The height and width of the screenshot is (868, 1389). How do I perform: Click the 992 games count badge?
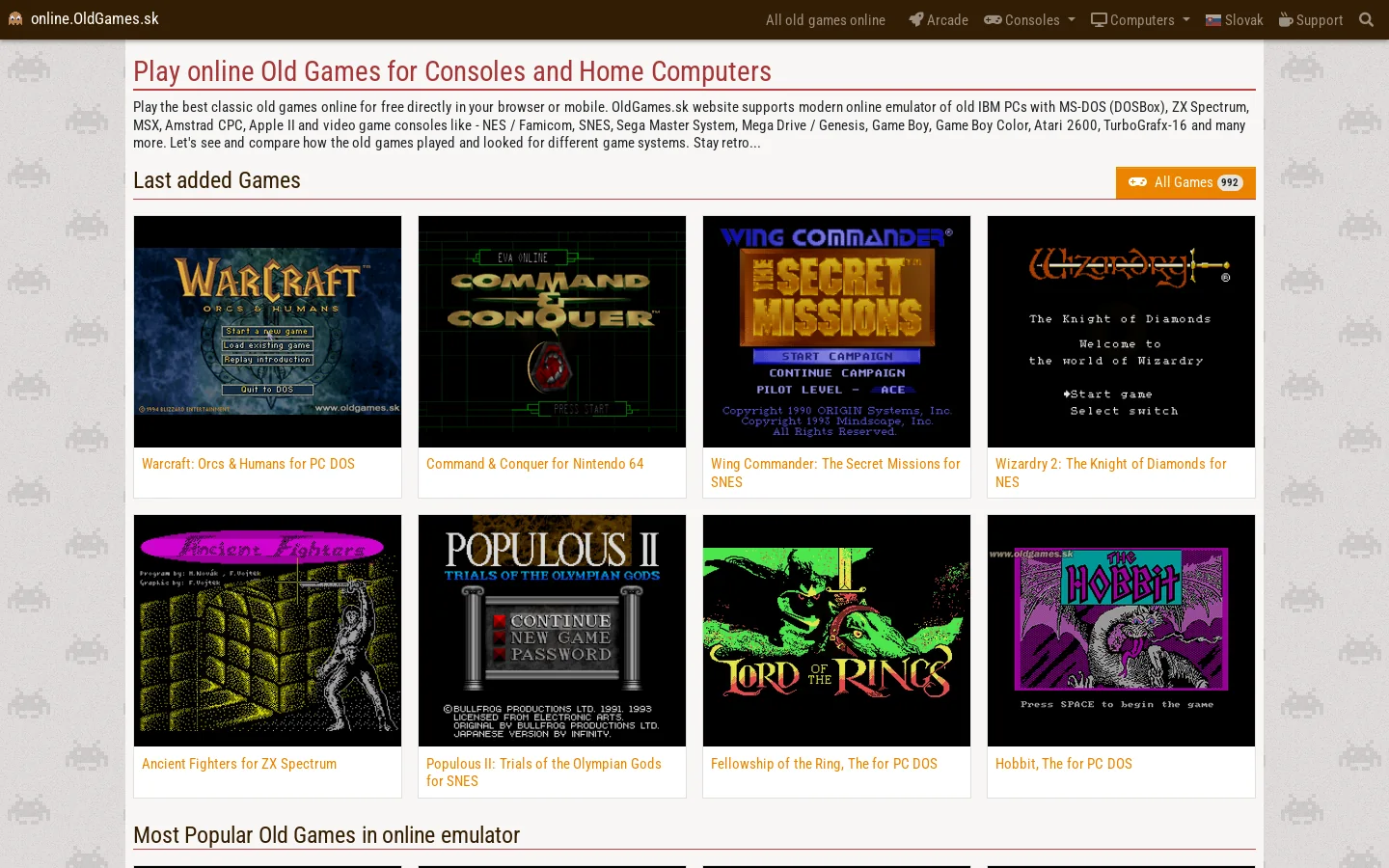(x=1230, y=182)
